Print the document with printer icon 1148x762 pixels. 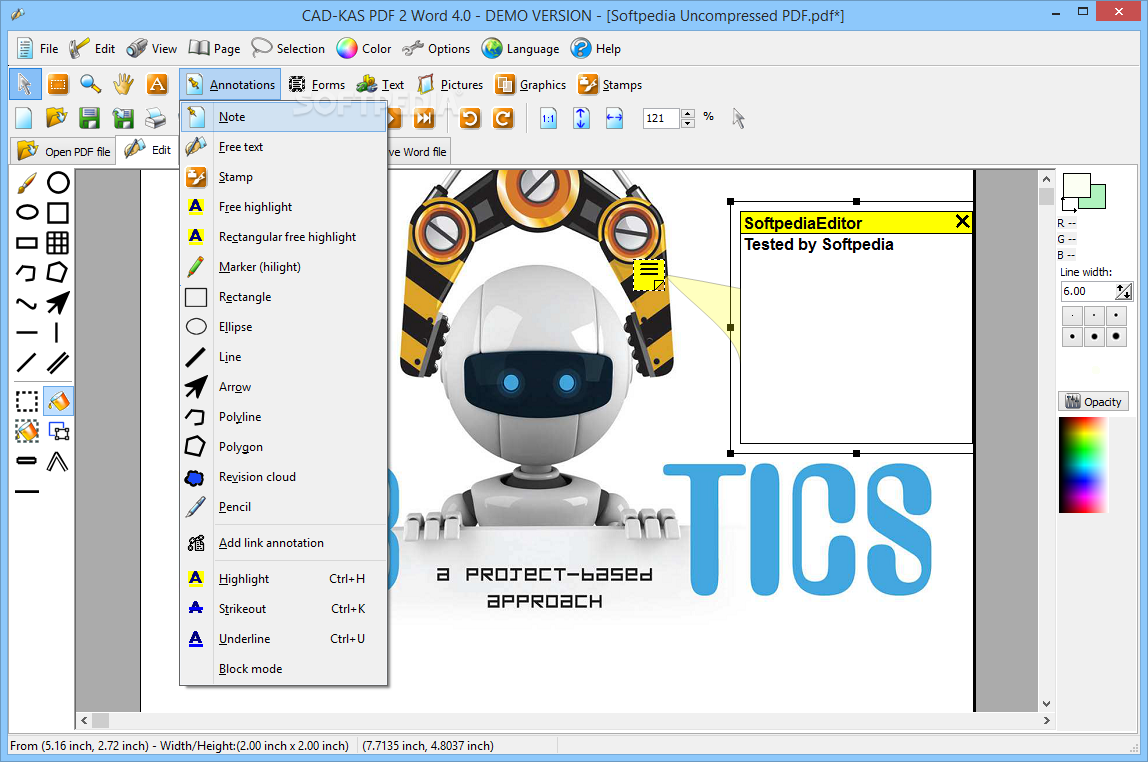click(x=155, y=118)
